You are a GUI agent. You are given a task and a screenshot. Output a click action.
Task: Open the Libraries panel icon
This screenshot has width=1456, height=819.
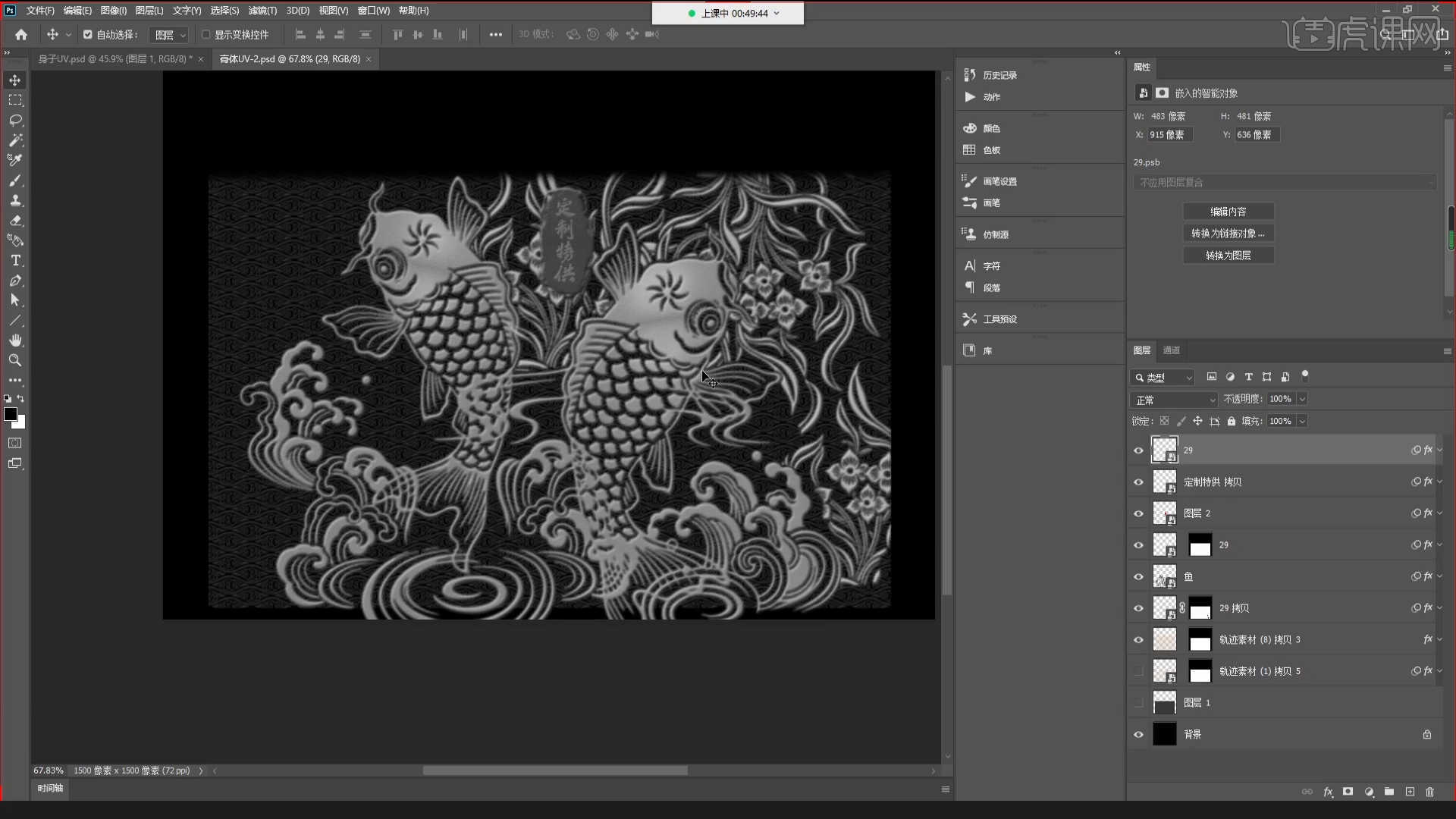[969, 350]
